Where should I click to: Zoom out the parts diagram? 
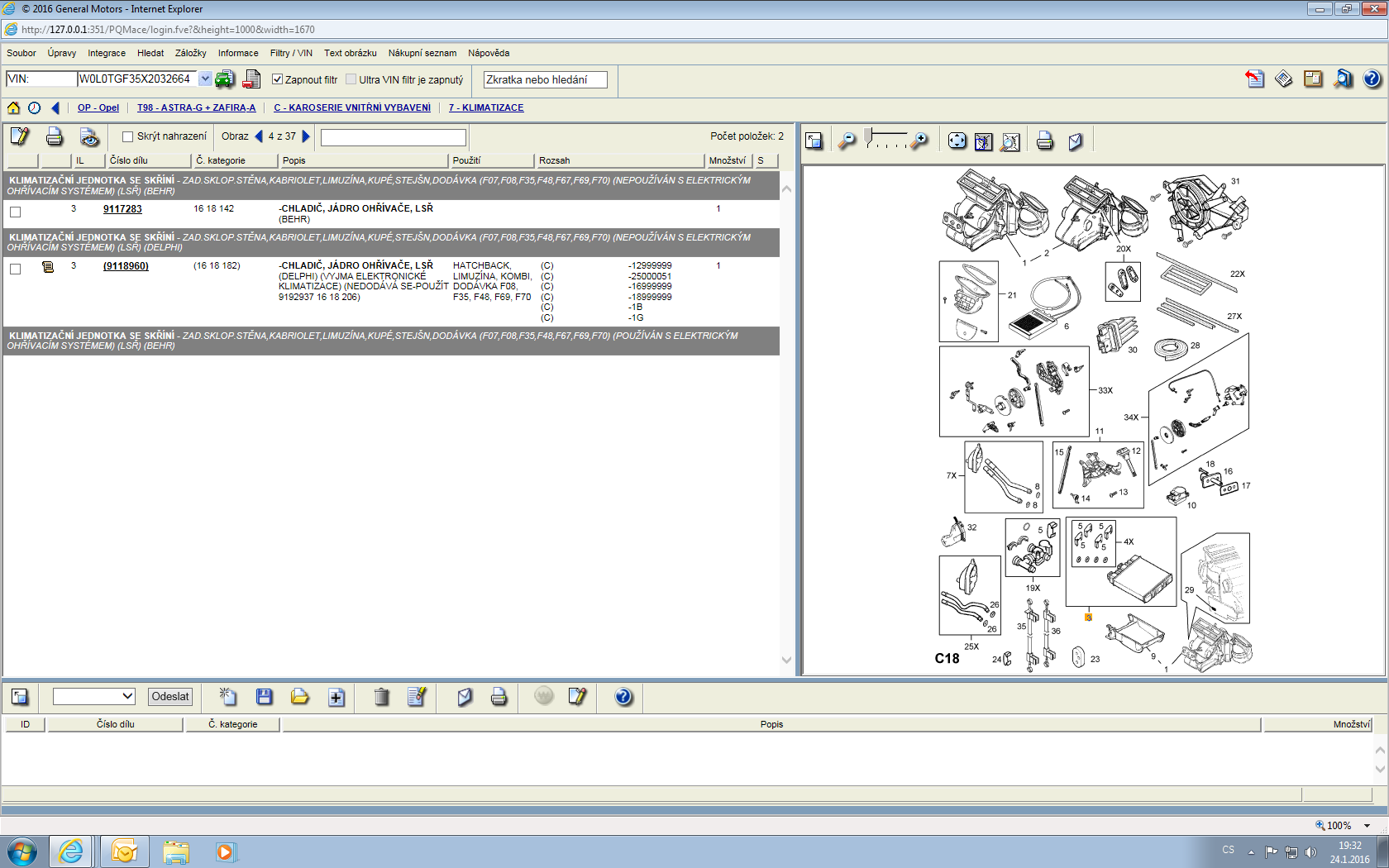[x=847, y=141]
